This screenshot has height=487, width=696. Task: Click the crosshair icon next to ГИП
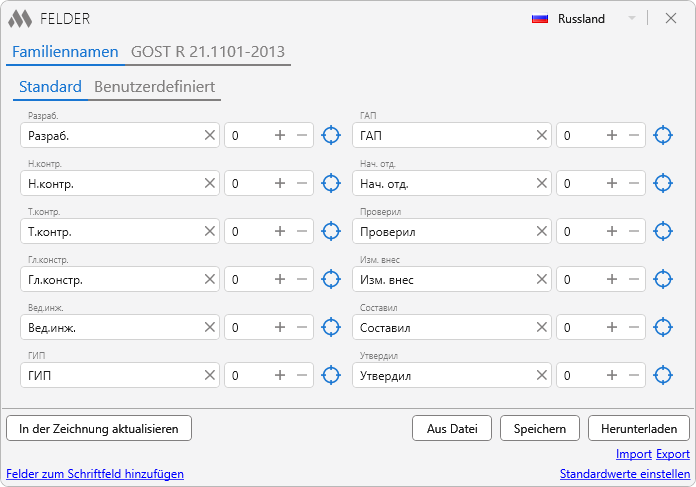pos(331,375)
